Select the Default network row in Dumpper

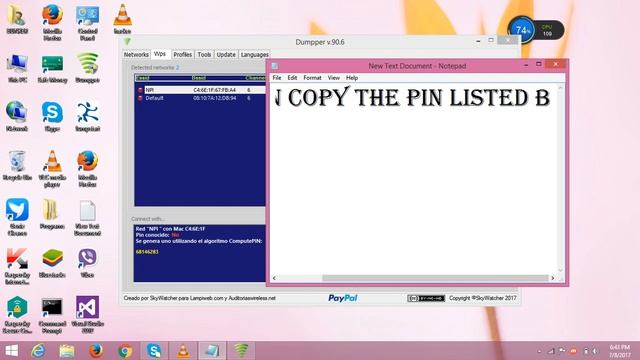[200, 98]
